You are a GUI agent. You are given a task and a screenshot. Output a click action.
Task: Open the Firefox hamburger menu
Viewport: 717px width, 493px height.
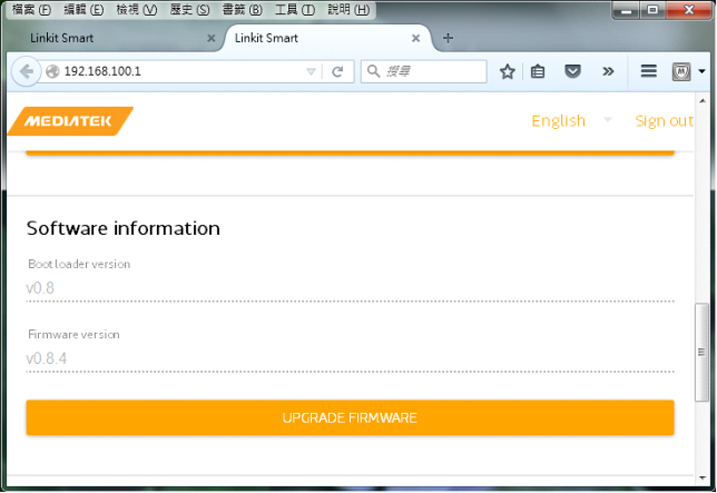pyautogui.click(x=648, y=71)
